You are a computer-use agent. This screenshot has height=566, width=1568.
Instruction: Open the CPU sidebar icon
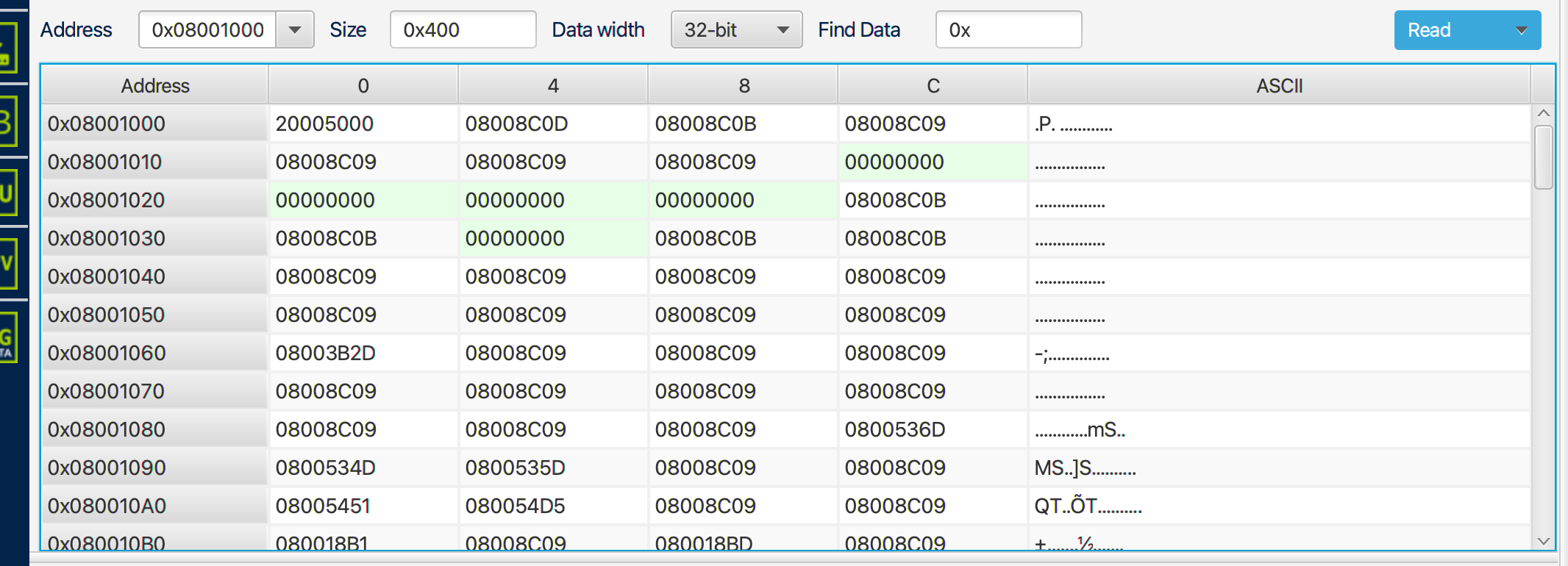coord(6,193)
